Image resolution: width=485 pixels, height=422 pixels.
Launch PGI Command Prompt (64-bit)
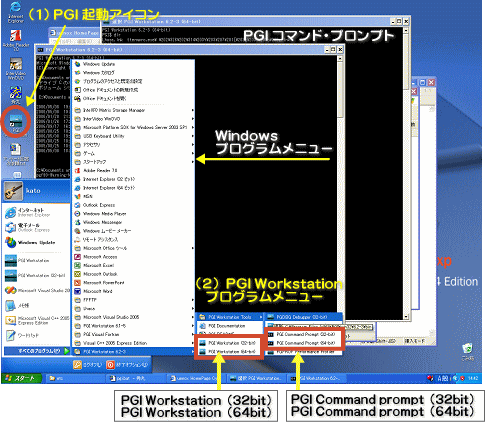pos(305,343)
